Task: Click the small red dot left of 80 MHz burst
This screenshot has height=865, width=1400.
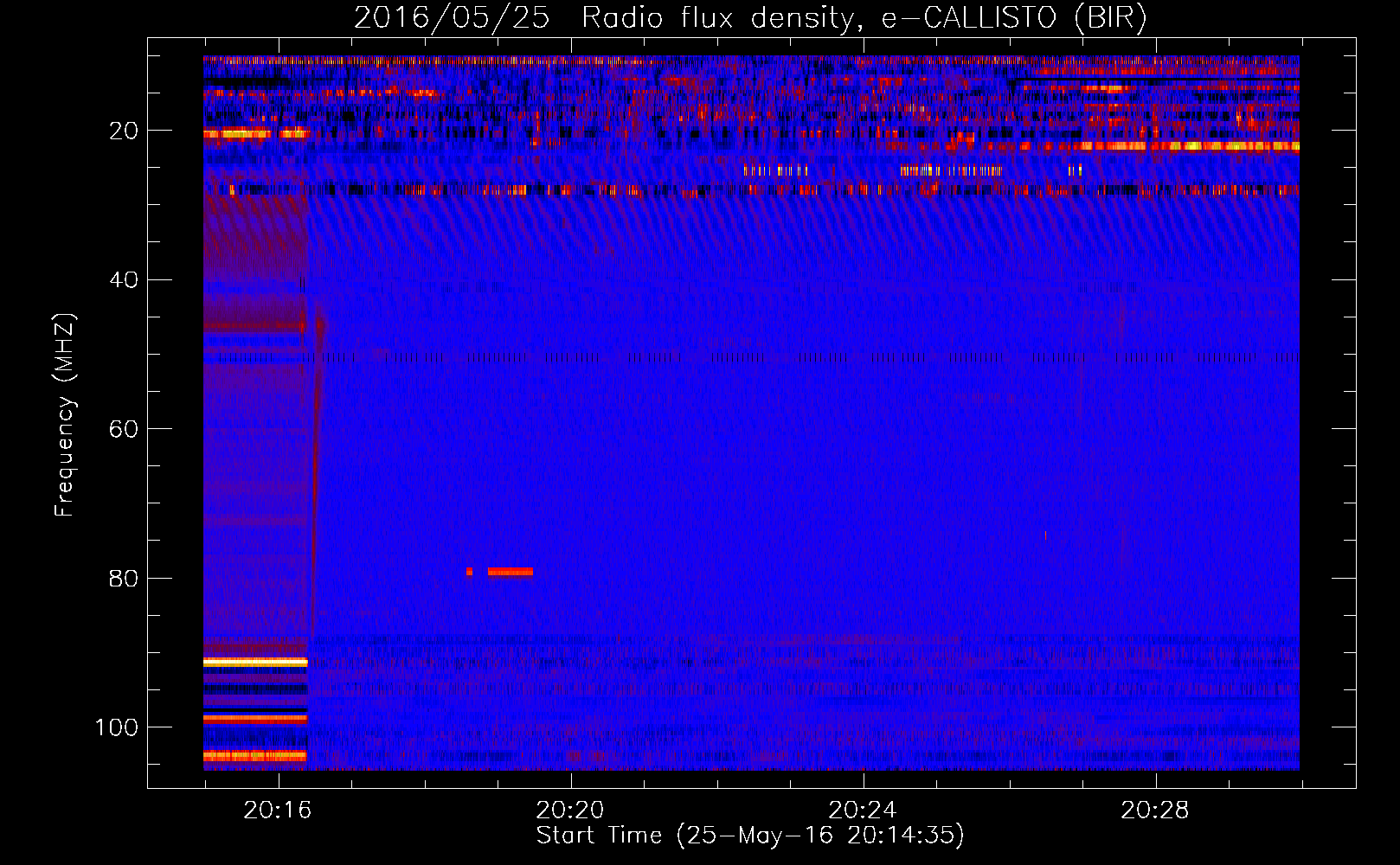Action: 469,572
